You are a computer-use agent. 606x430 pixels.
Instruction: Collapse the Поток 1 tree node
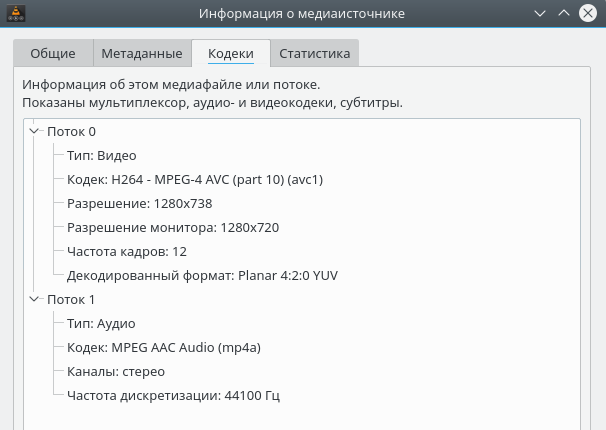pyautogui.click(x=35, y=299)
